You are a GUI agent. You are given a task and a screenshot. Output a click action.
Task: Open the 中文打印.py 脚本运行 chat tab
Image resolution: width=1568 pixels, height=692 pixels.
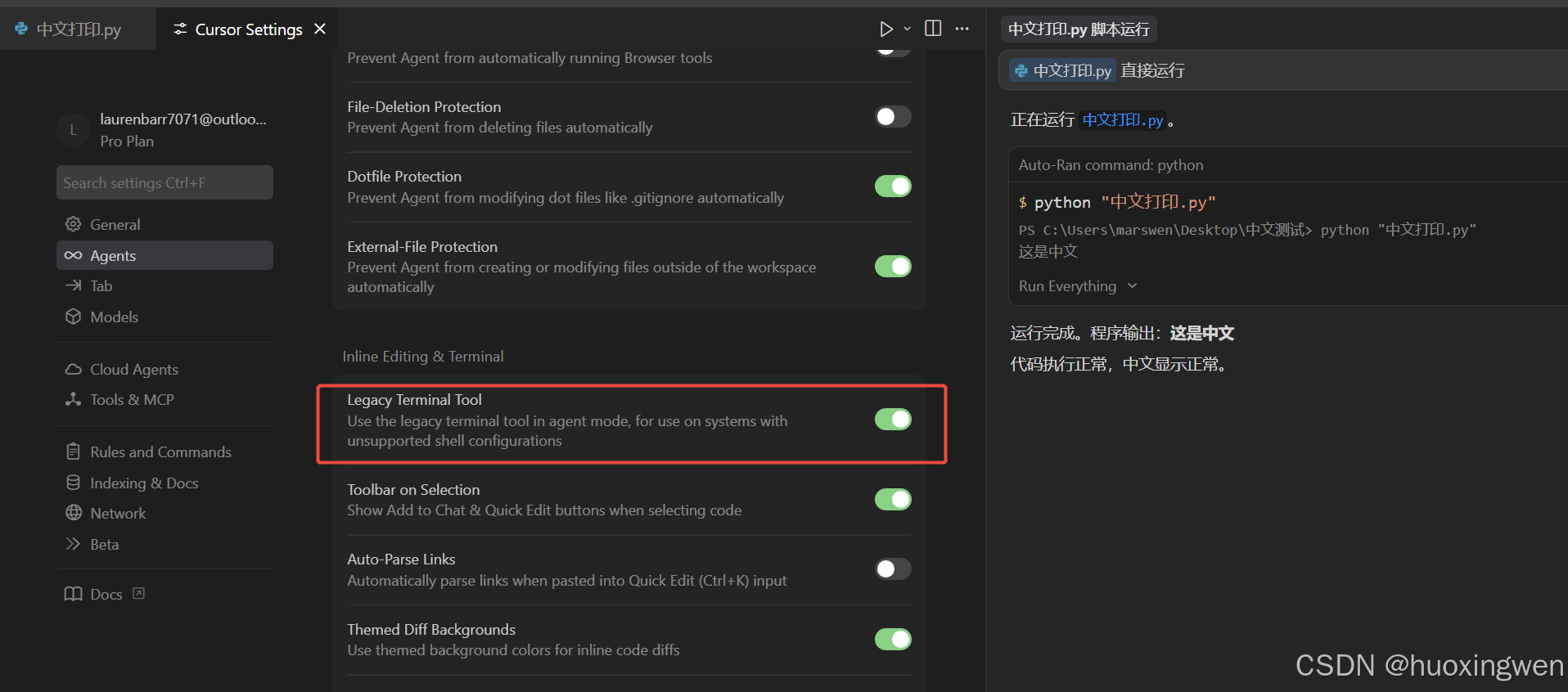(x=1079, y=29)
